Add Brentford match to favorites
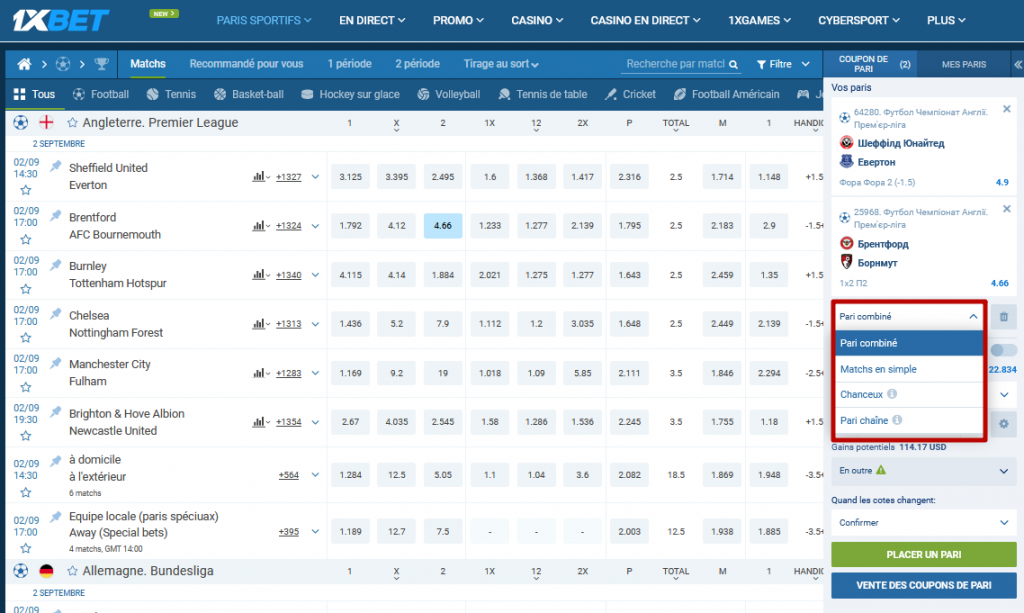 click(x=25, y=239)
